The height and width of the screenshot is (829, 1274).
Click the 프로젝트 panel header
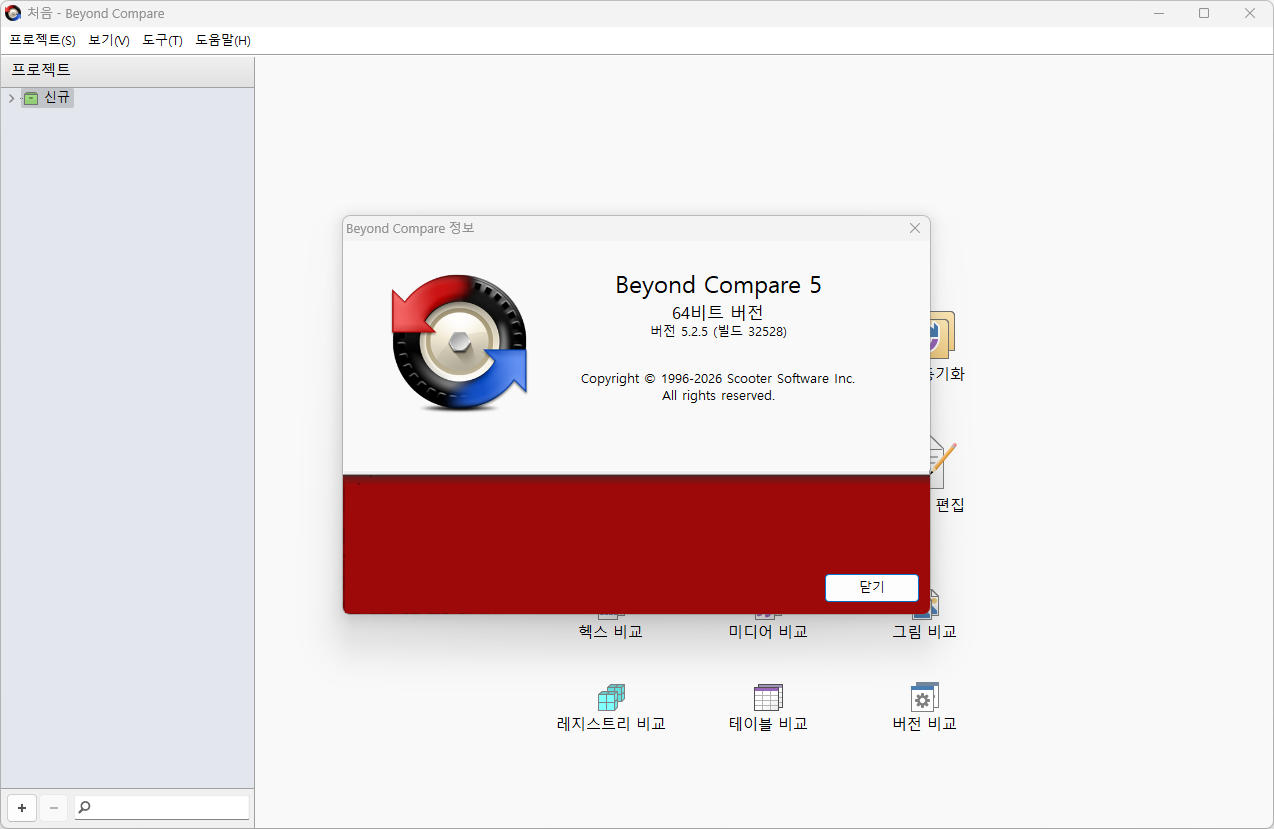[127, 70]
